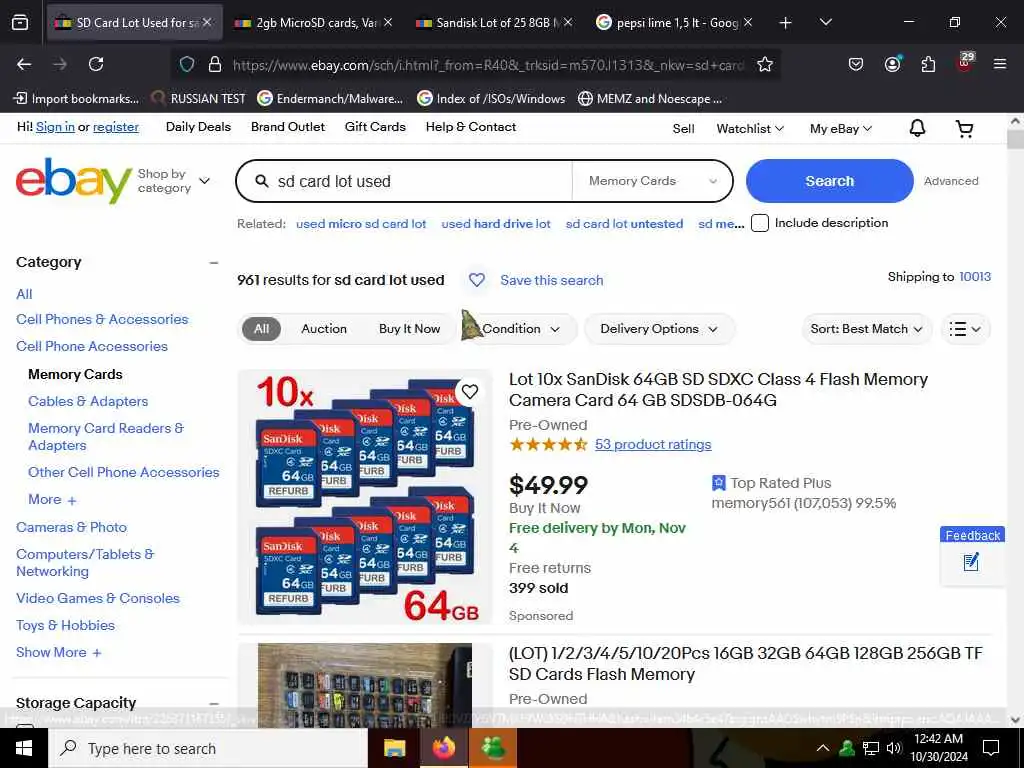The image size is (1024, 768).
Task: Reload the current eBay page
Action: click(96, 64)
